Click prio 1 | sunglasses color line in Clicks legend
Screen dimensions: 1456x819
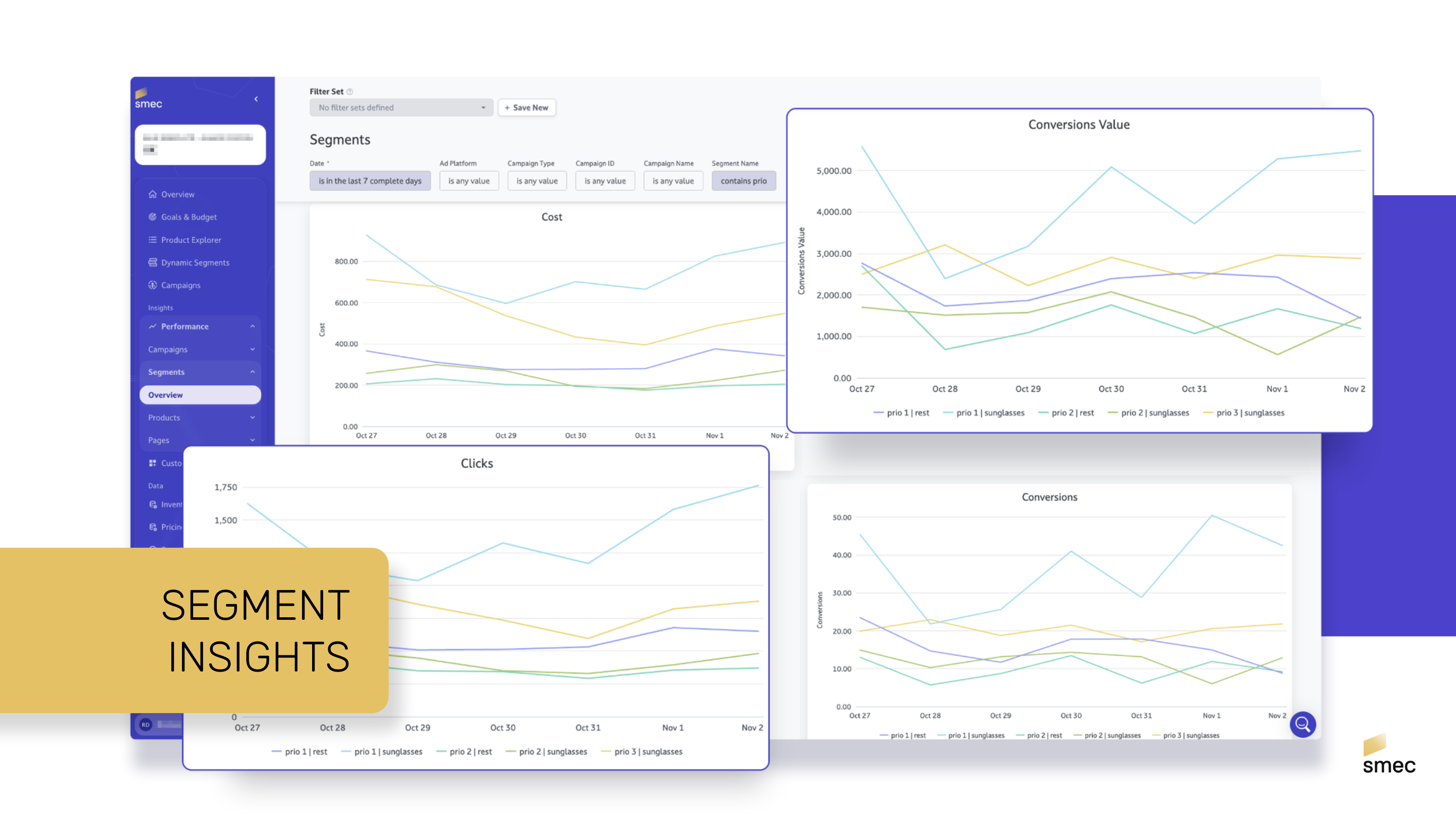(x=346, y=752)
